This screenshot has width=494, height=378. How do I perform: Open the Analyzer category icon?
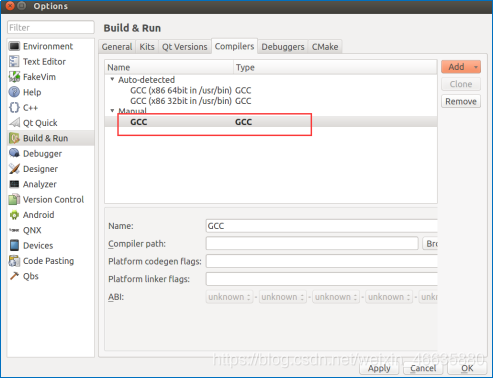click(x=14, y=184)
